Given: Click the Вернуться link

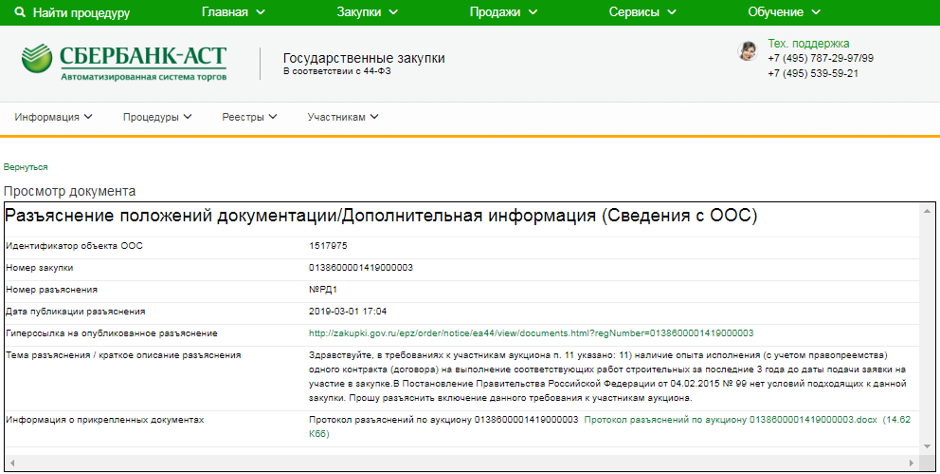Looking at the screenshot, I should (x=25, y=167).
